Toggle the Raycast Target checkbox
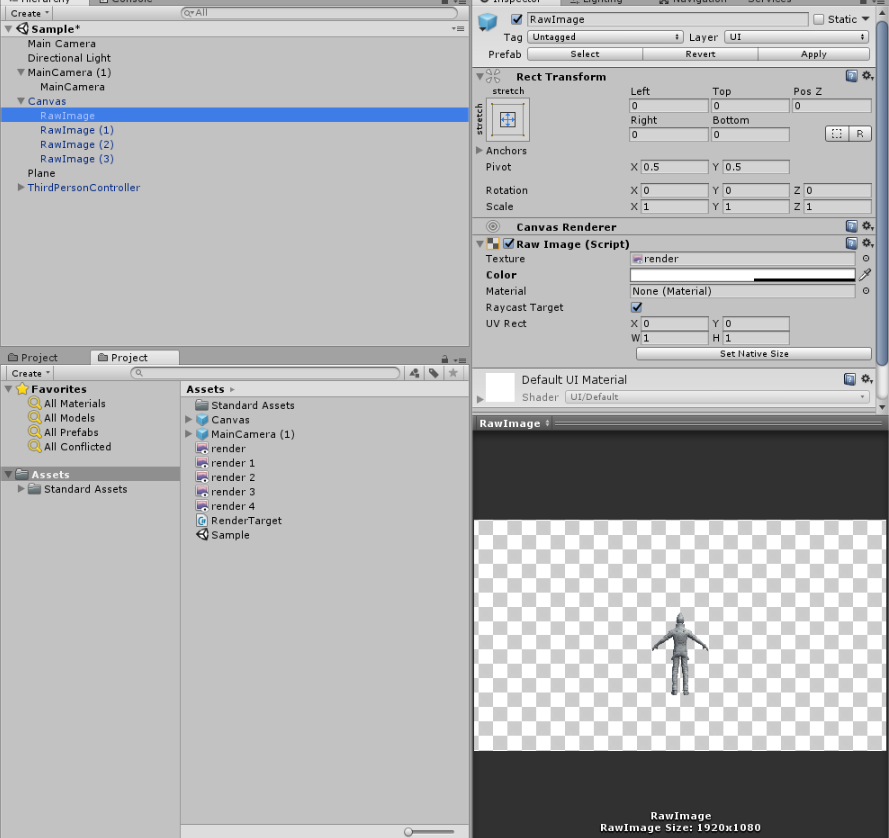 coord(636,307)
